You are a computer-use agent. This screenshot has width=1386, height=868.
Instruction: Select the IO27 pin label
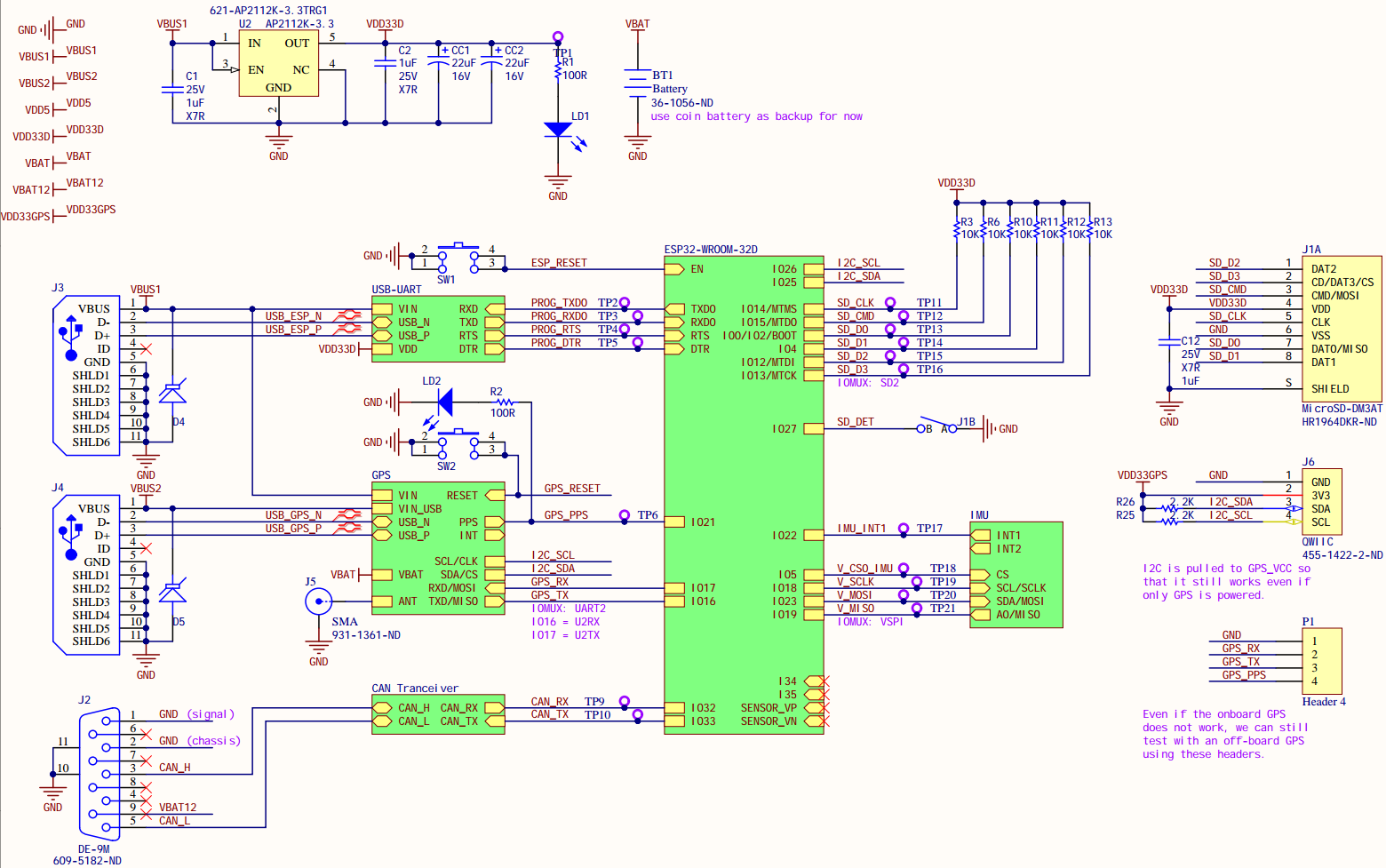pos(785,429)
